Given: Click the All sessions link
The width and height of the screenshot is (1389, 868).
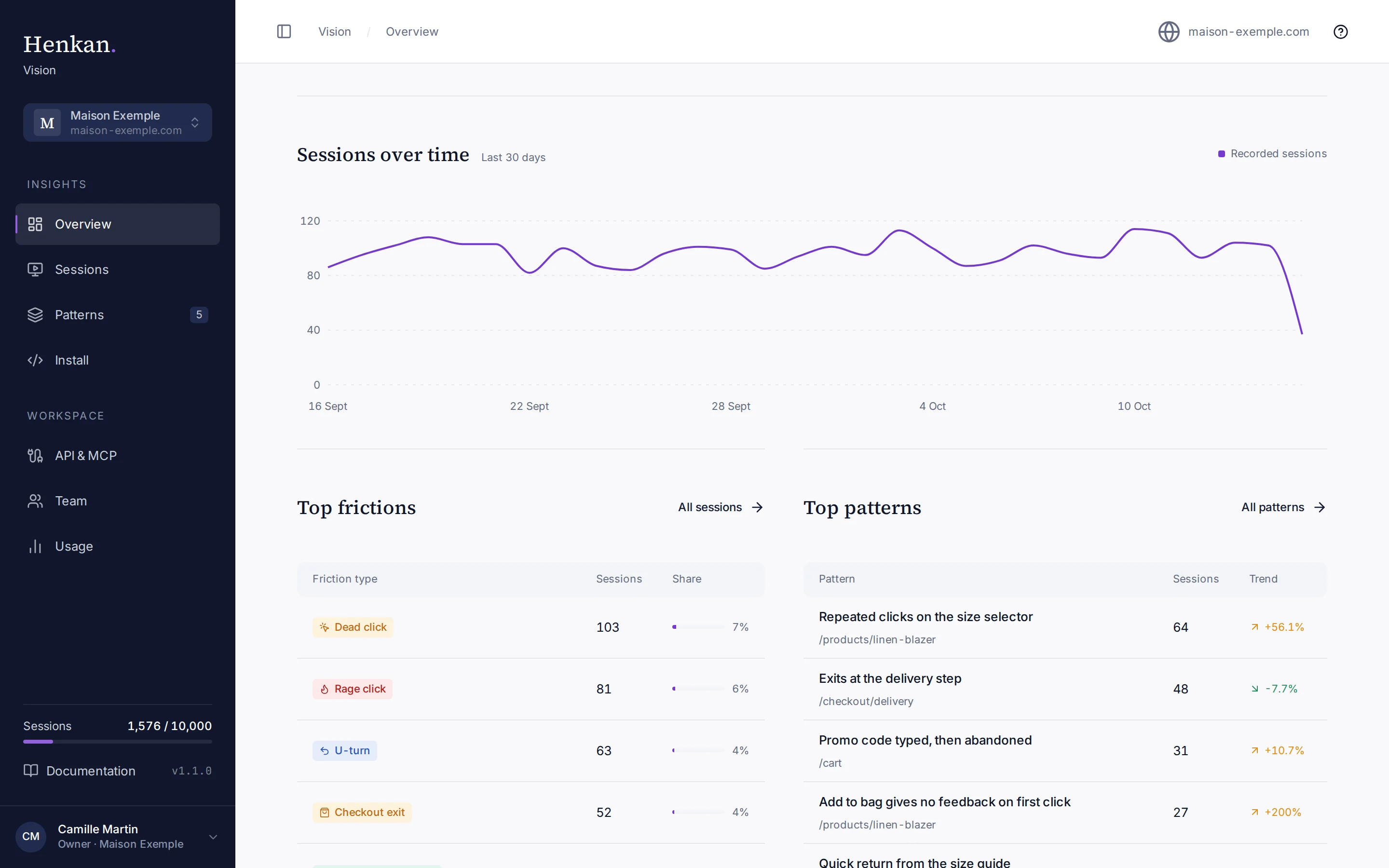Looking at the screenshot, I should tap(721, 507).
